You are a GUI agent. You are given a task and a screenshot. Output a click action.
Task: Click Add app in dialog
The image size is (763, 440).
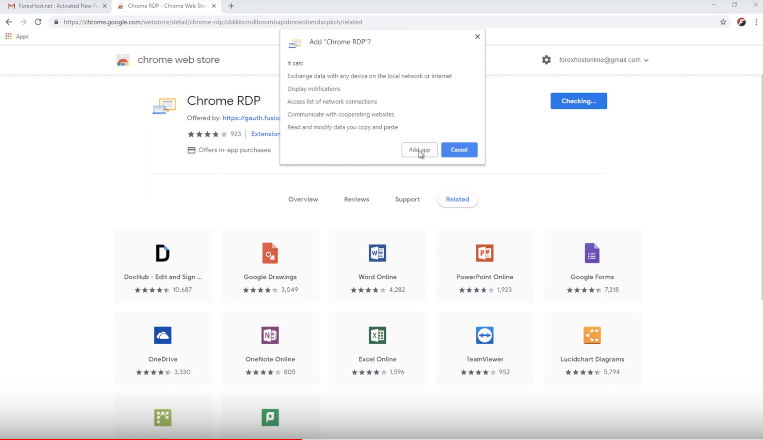point(419,150)
